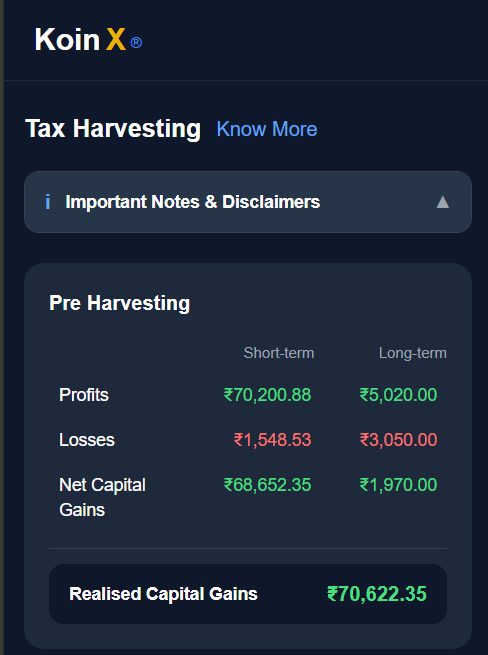The width and height of the screenshot is (488, 655).
Task: Click the long-term profits value ₹5,020.00
Action: pyautogui.click(x=398, y=395)
